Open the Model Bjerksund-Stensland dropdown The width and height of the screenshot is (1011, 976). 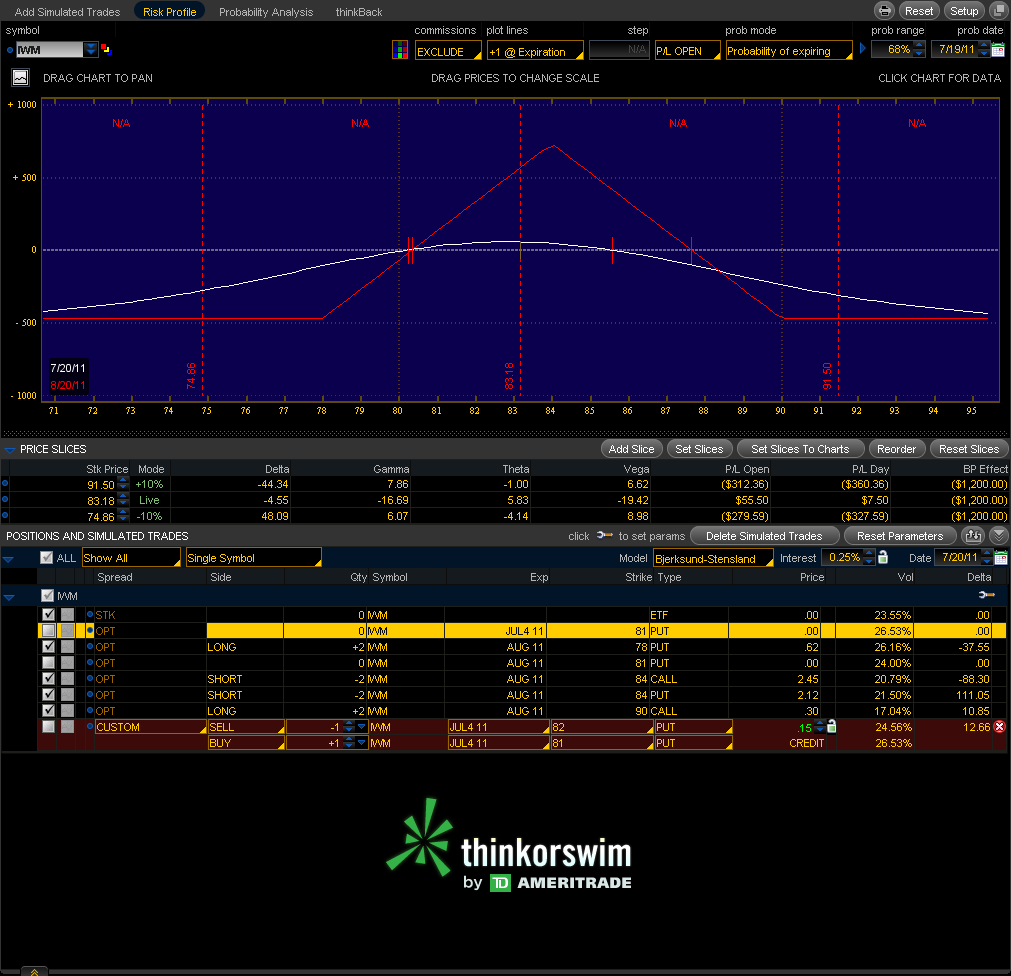coord(713,558)
